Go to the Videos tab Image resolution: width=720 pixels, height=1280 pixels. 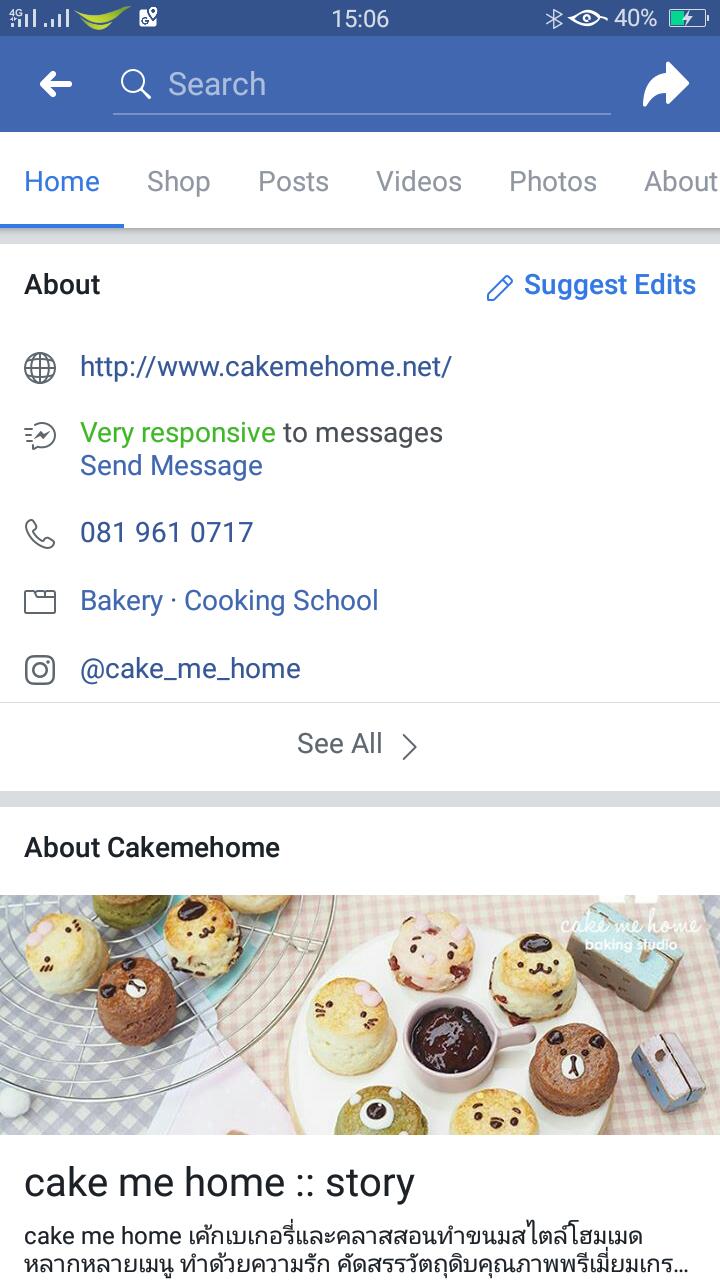click(x=419, y=181)
